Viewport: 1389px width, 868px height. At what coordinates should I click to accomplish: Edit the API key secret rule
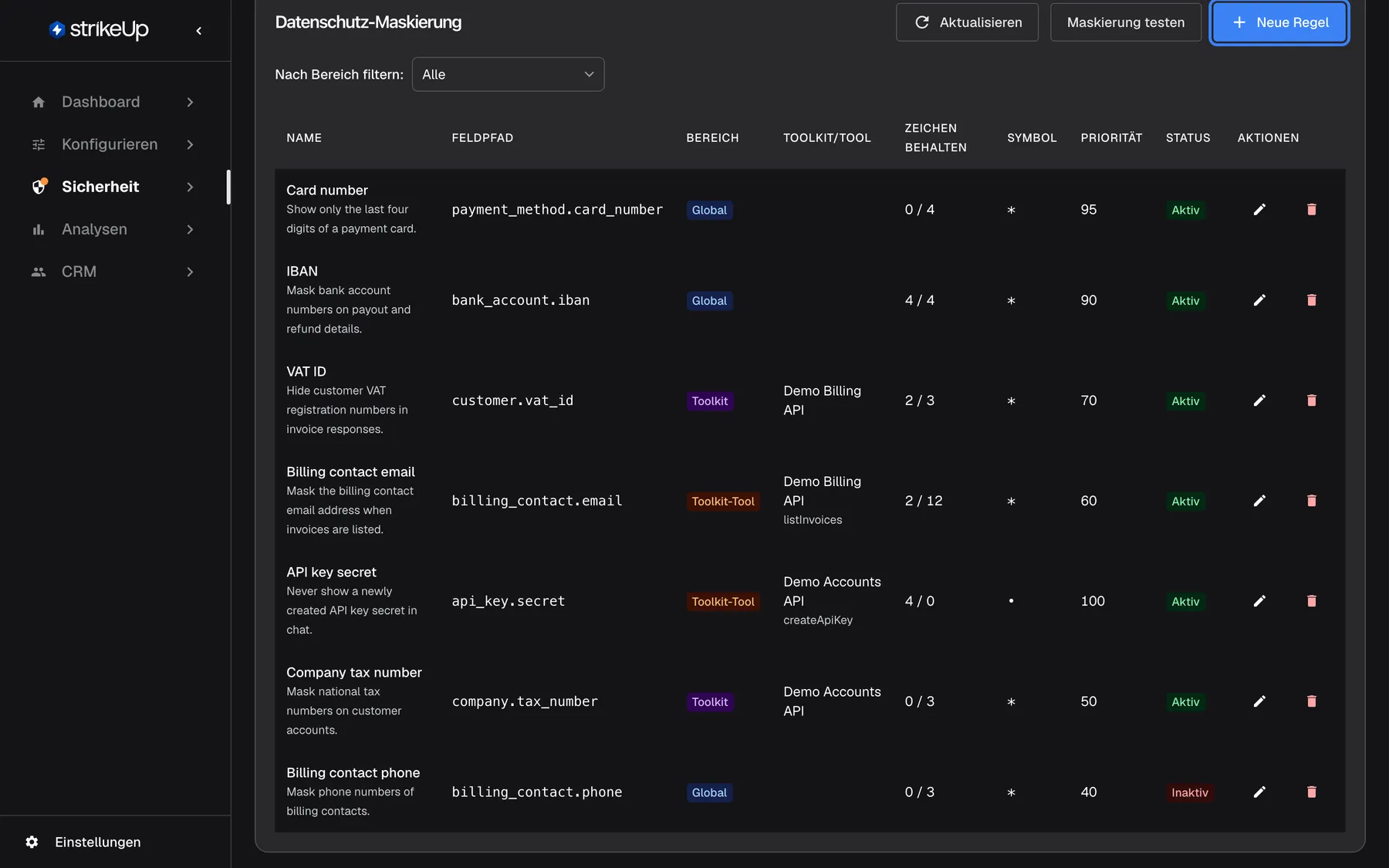(1259, 601)
